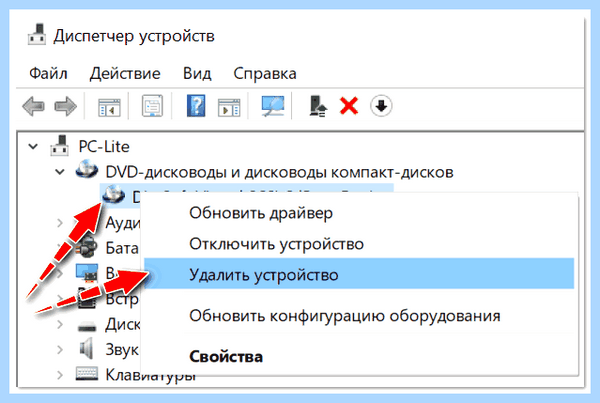The height and width of the screenshot is (403, 600).
Task: Expand the Звук category chevron
Action: pyautogui.click(x=60, y=350)
